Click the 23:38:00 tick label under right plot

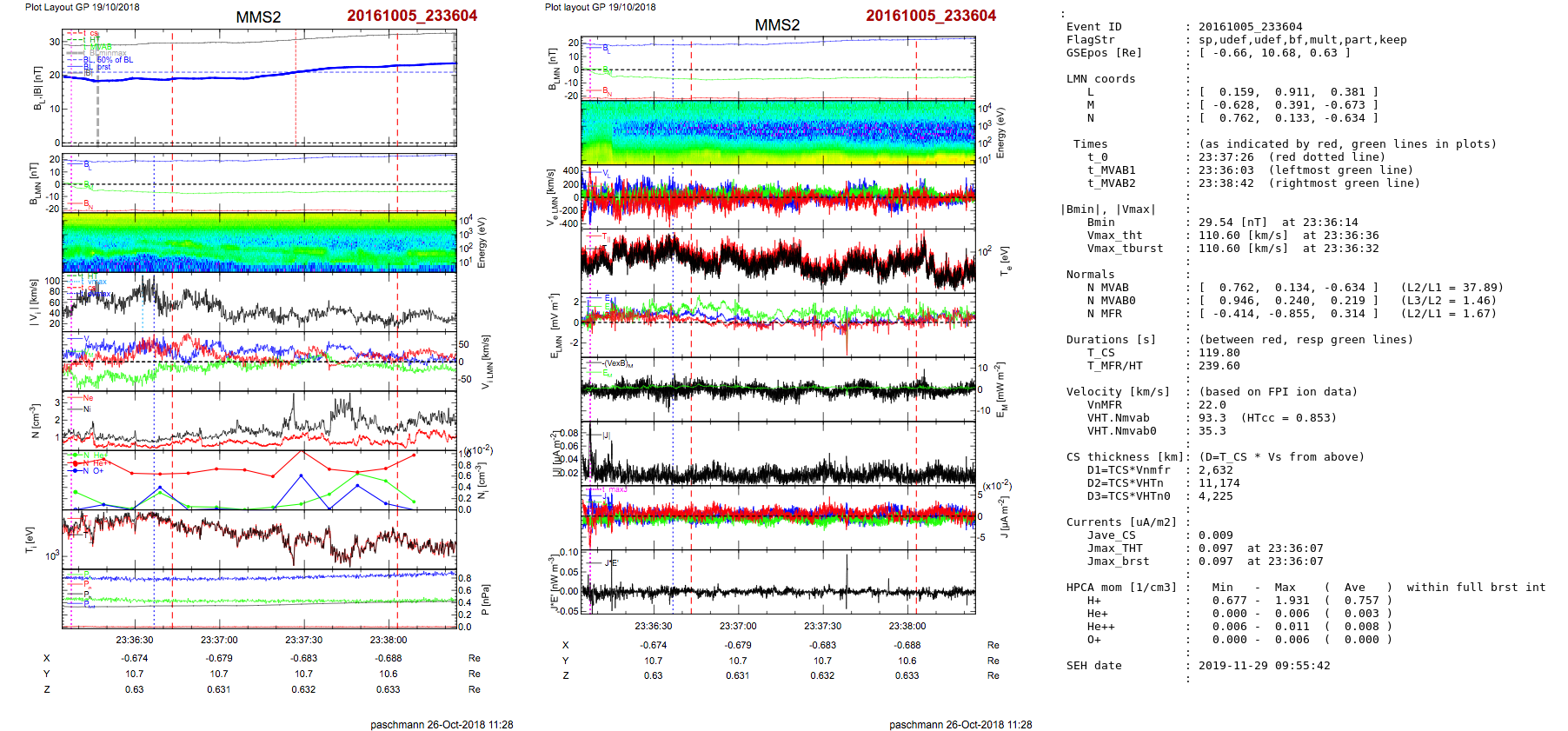click(907, 626)
